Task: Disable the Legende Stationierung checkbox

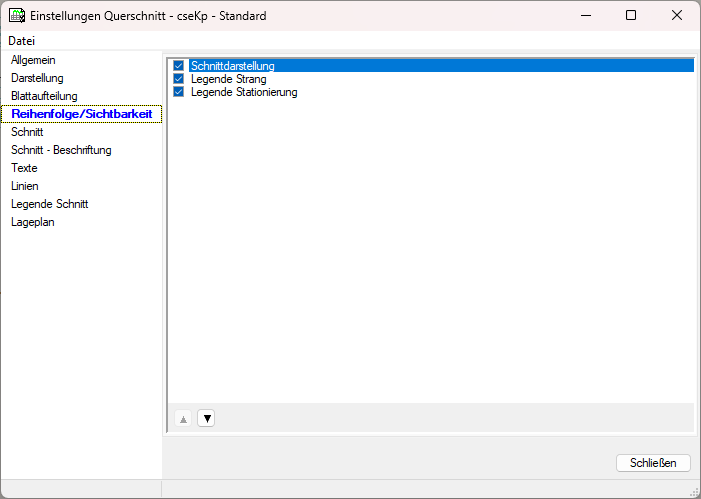Action: 179,92
